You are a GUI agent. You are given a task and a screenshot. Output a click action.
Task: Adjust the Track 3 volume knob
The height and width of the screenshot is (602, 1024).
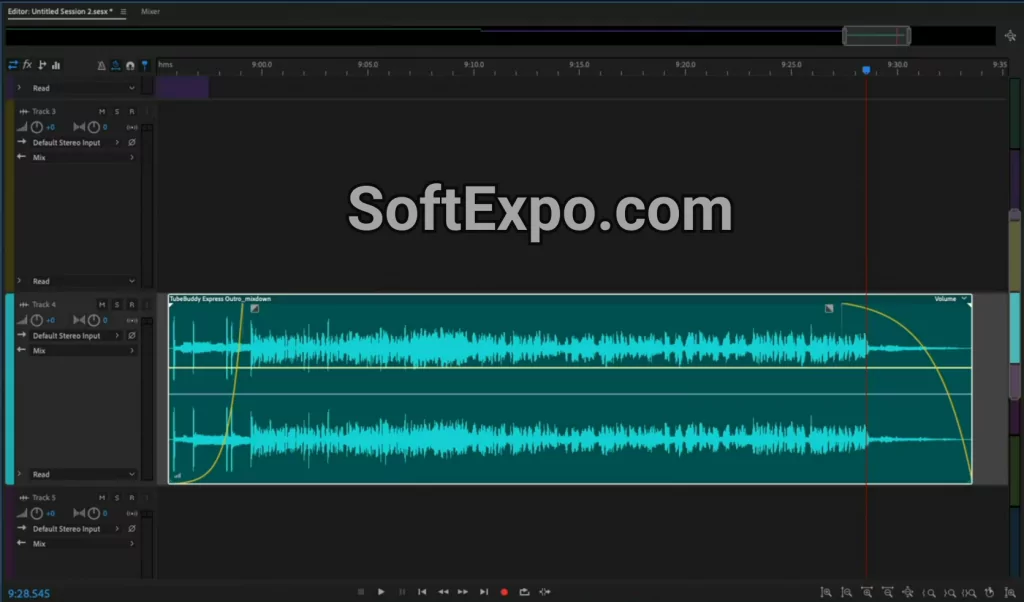38,126
